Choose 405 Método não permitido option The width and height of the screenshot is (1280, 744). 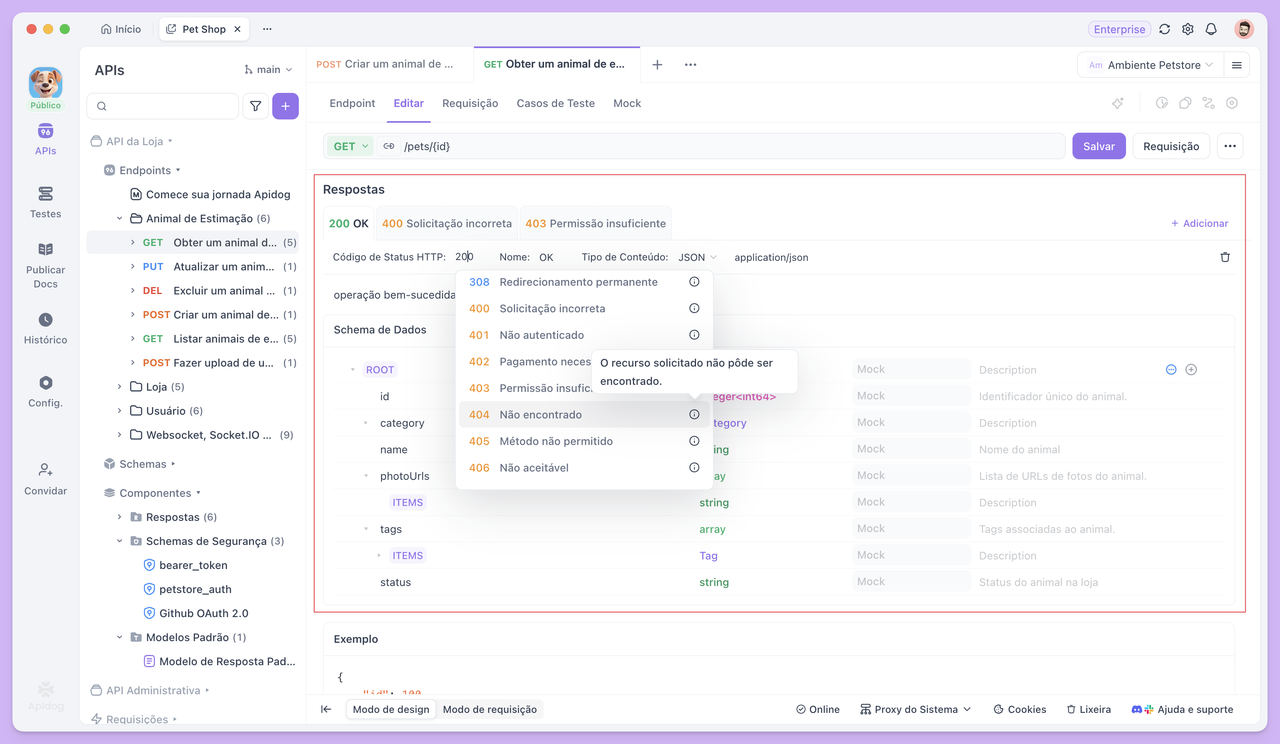point(584,441)
